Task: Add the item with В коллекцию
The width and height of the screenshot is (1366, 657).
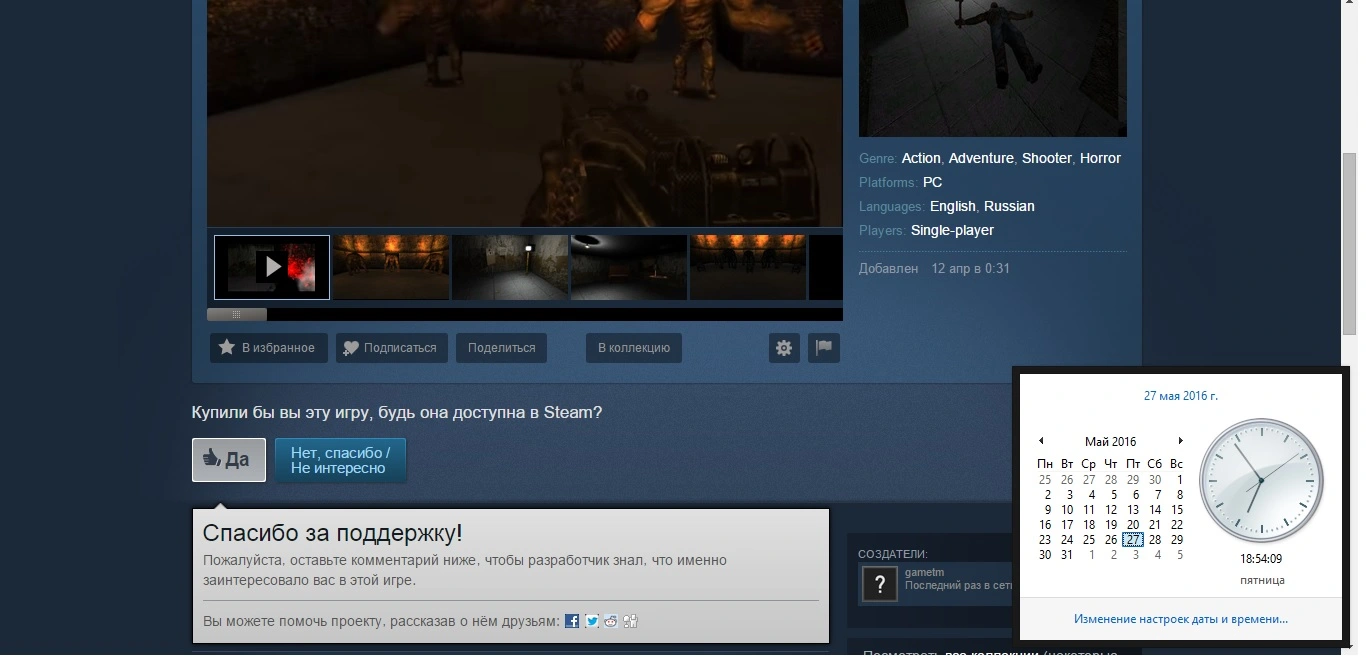Action: [x=633, y=348]
